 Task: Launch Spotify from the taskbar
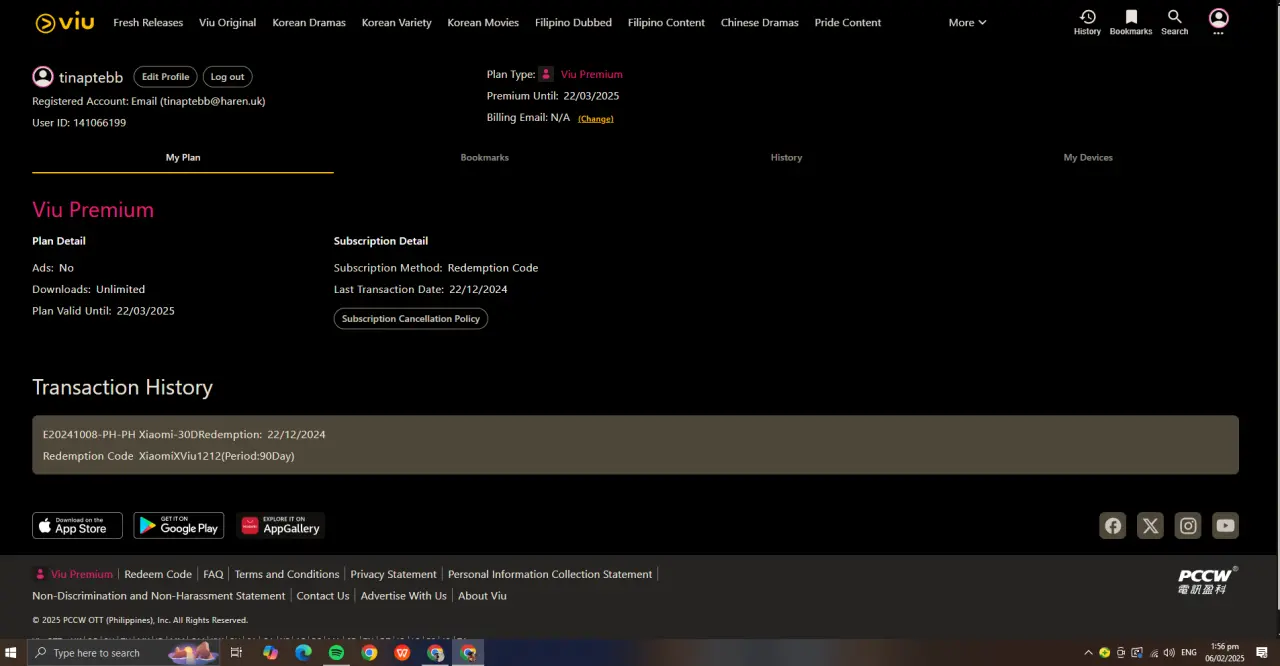click(336, 653)
